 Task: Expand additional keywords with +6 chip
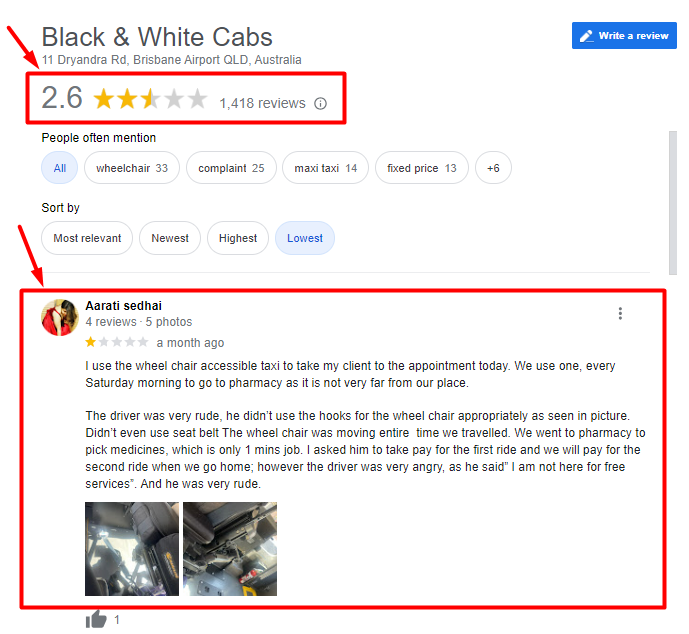pos(493,168)
